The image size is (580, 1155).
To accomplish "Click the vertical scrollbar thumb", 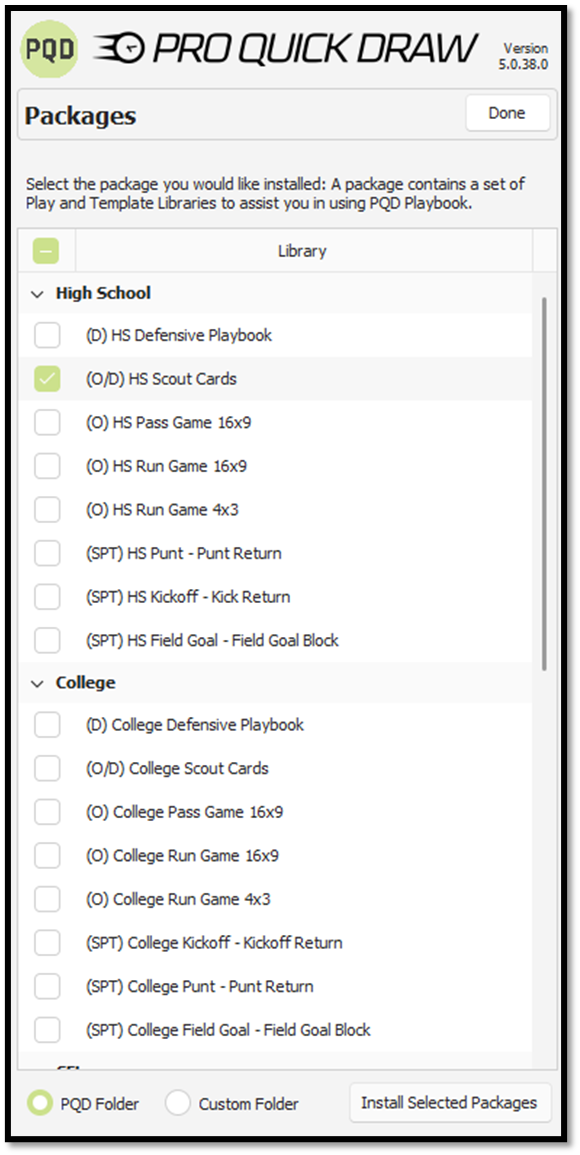I will (x=545, y=484).
